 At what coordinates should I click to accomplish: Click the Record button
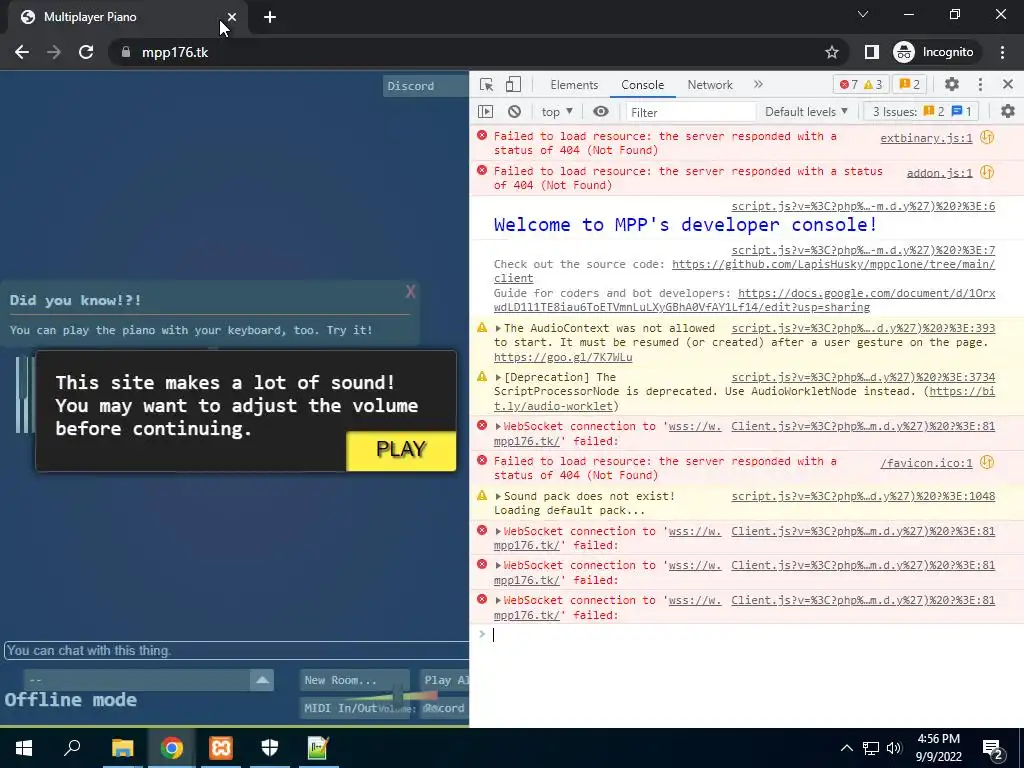(445, 708)
